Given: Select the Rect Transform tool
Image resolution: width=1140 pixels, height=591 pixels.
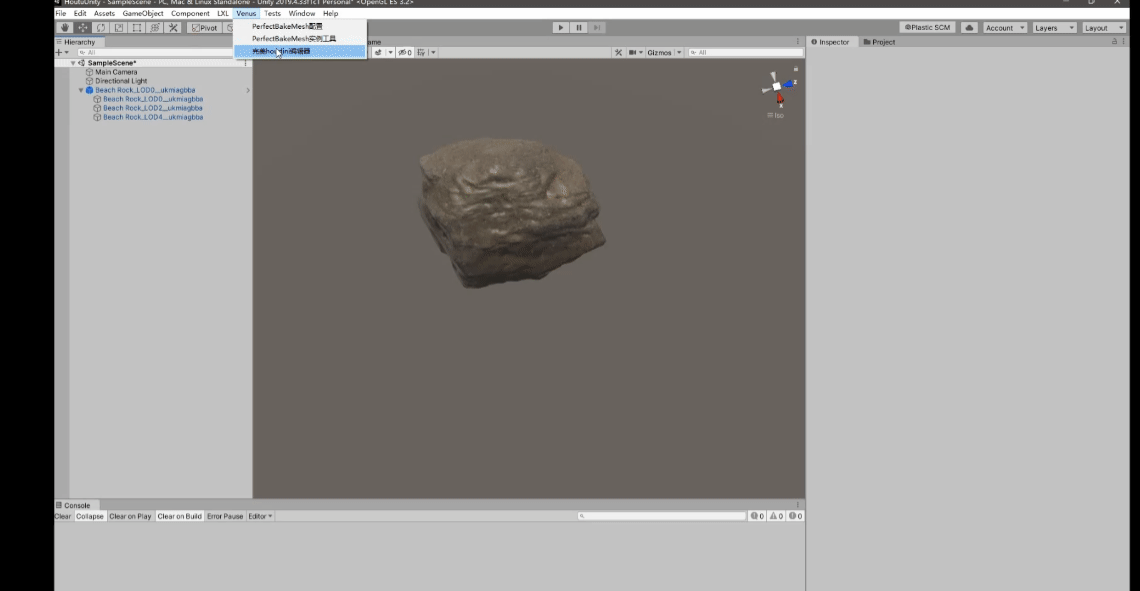Looking at the screenshot, I should 137,28.
